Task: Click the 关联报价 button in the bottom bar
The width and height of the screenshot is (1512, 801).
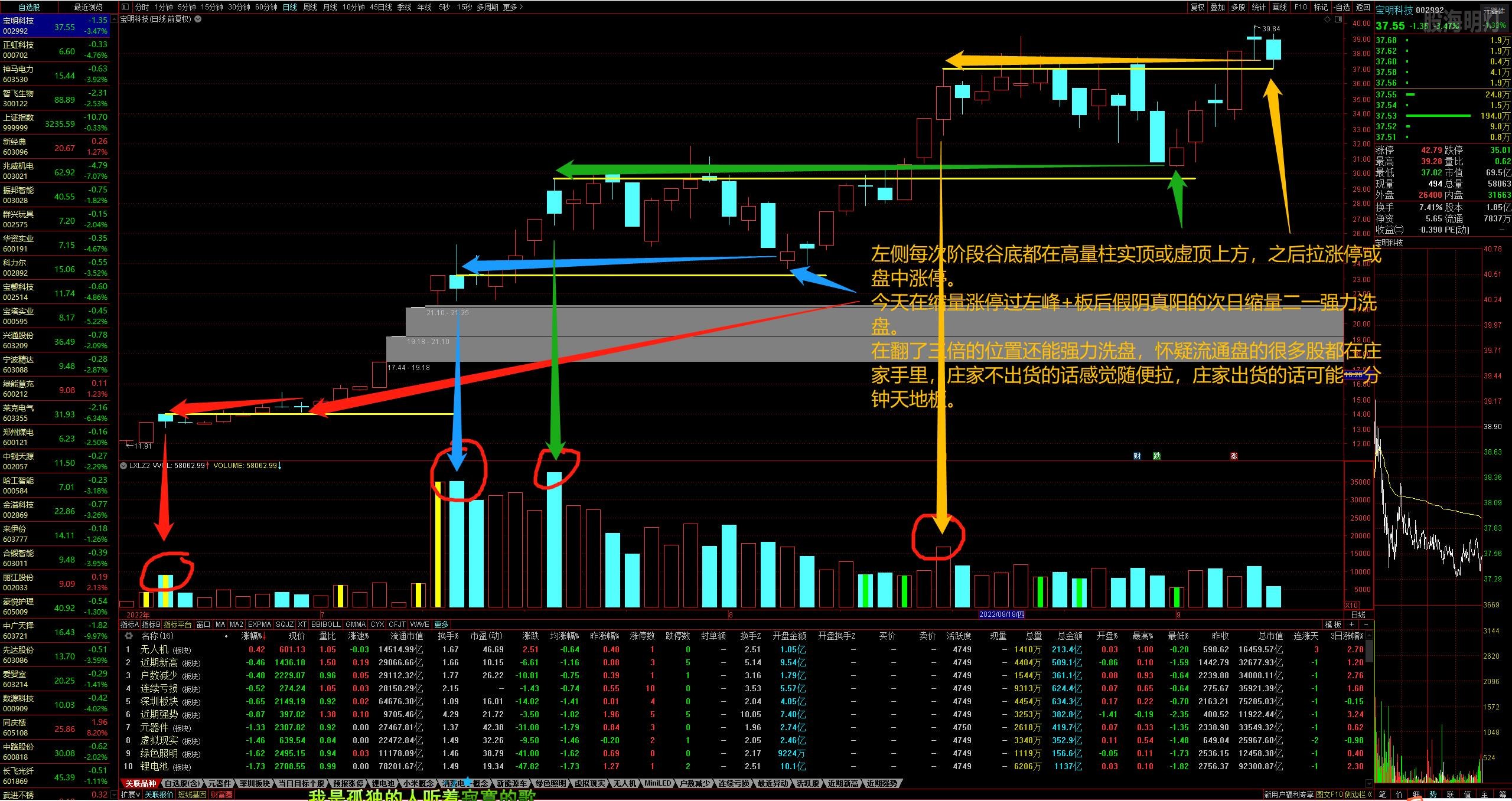Action: (x=159, y=795)
